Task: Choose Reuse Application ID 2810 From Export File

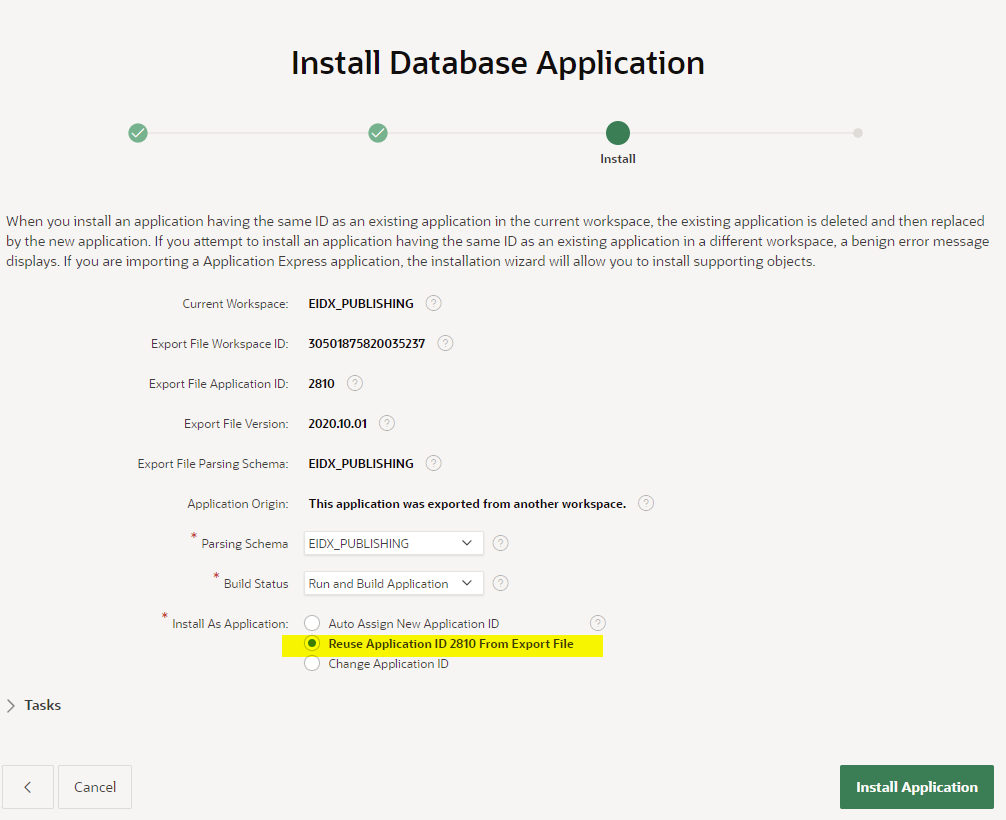Action: (x=313, y=644)
